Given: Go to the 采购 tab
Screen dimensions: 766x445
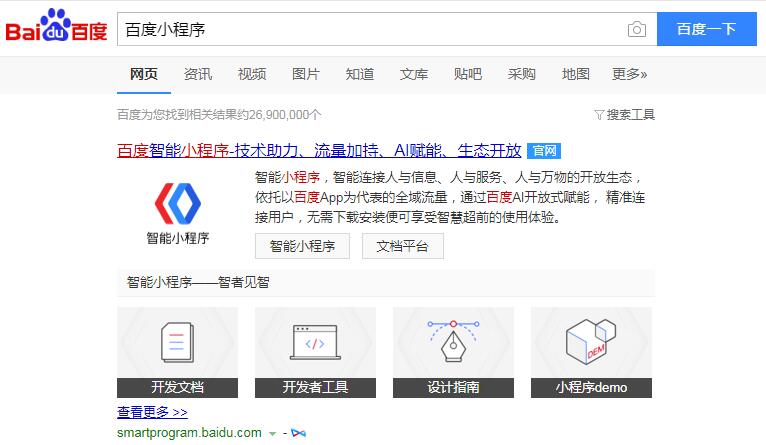Looking at the screenshot, I should click(x=521, y=74).
